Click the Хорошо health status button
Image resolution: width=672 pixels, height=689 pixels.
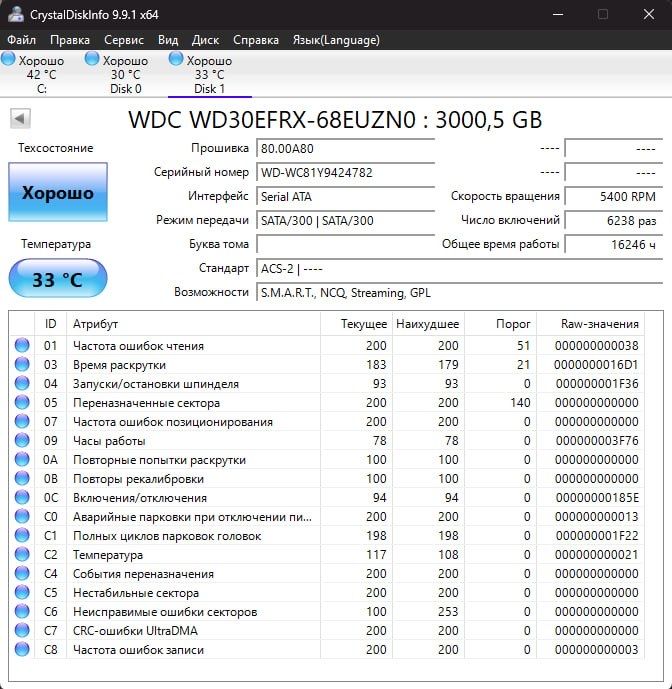pyautogui.click(x=58, y=192)
